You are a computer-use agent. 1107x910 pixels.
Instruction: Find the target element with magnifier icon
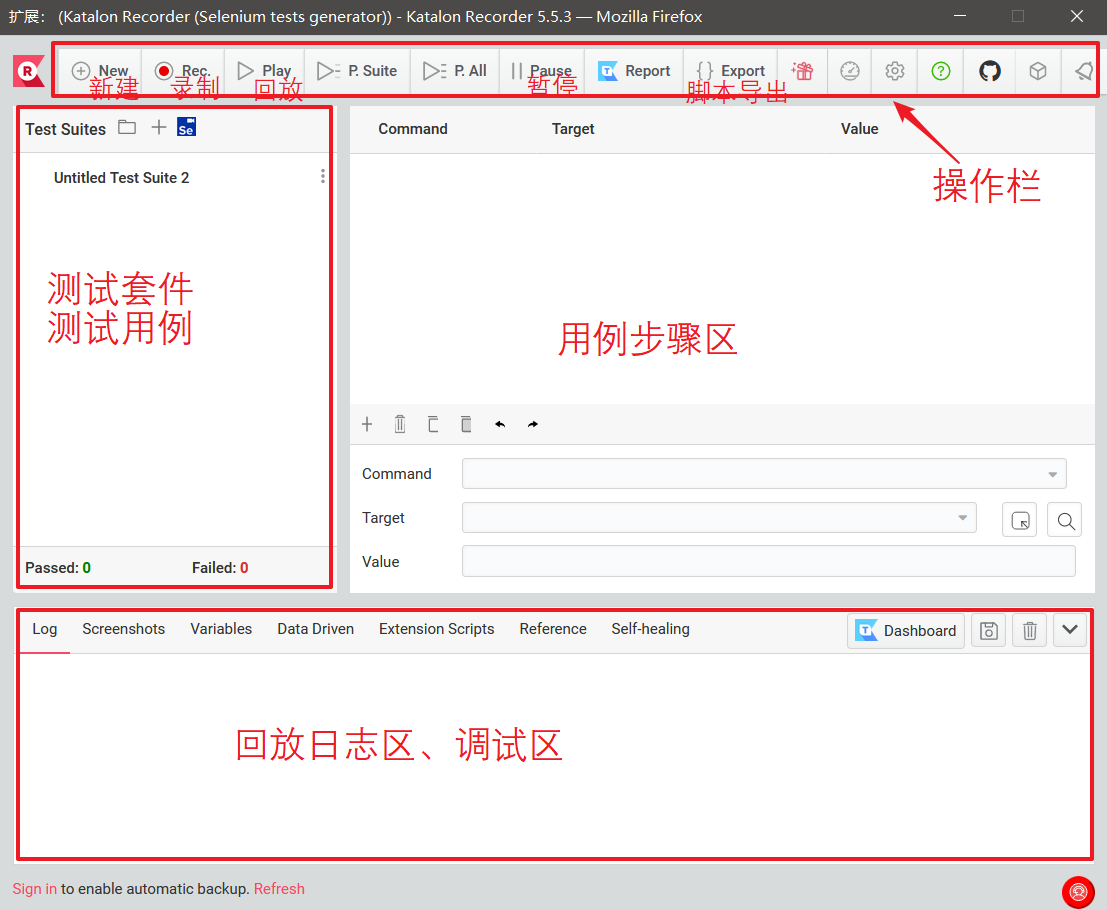tap(1065, 520)
